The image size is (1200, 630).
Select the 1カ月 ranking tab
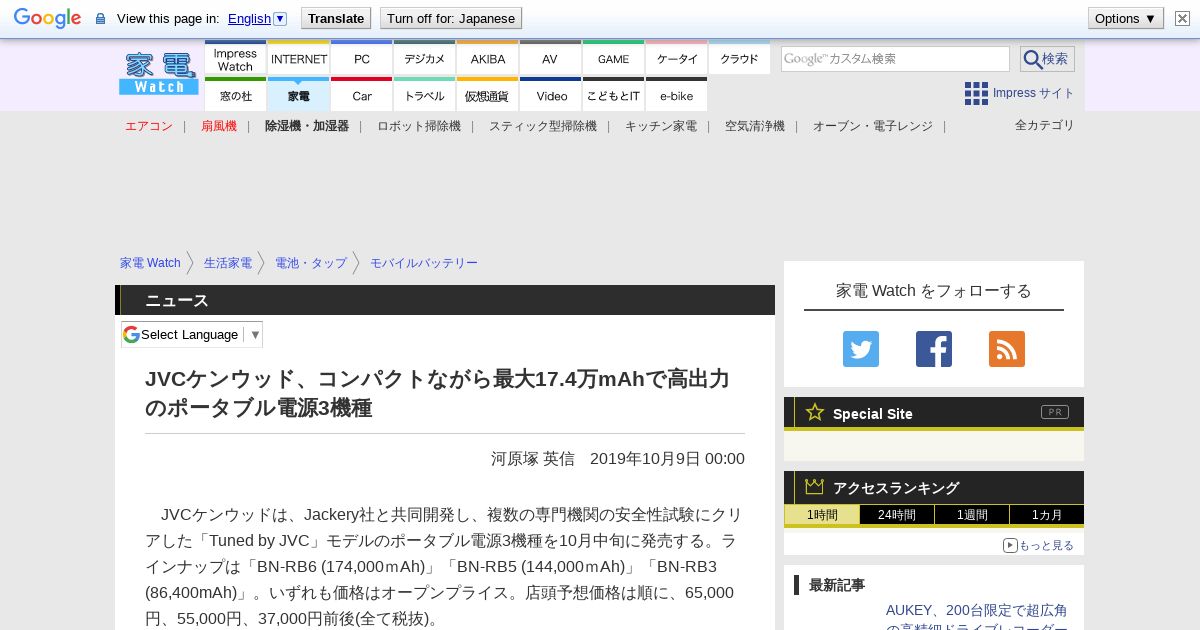(x=1047, y=515)
